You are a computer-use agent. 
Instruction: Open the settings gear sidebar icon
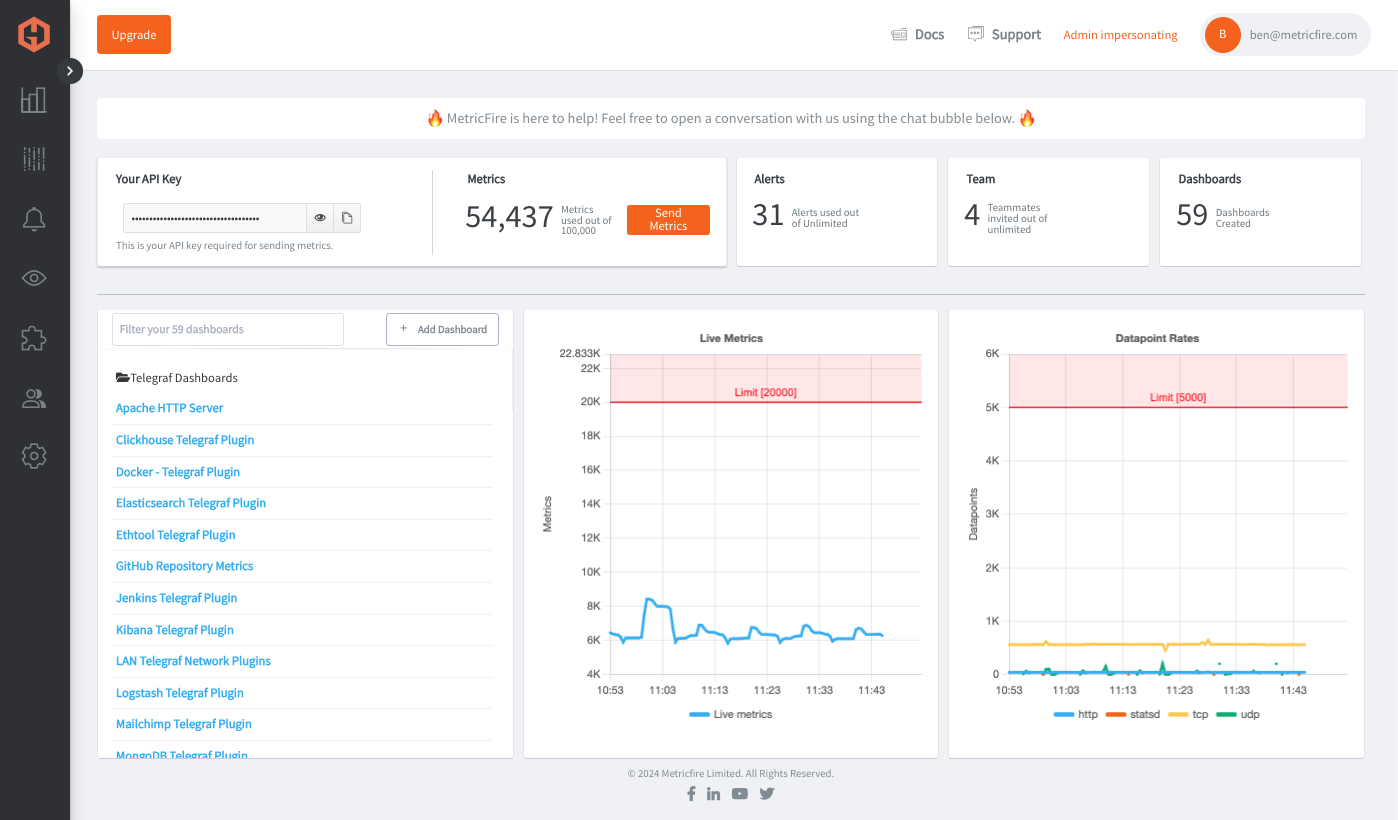pyautogui.click(x=34, y=457)
